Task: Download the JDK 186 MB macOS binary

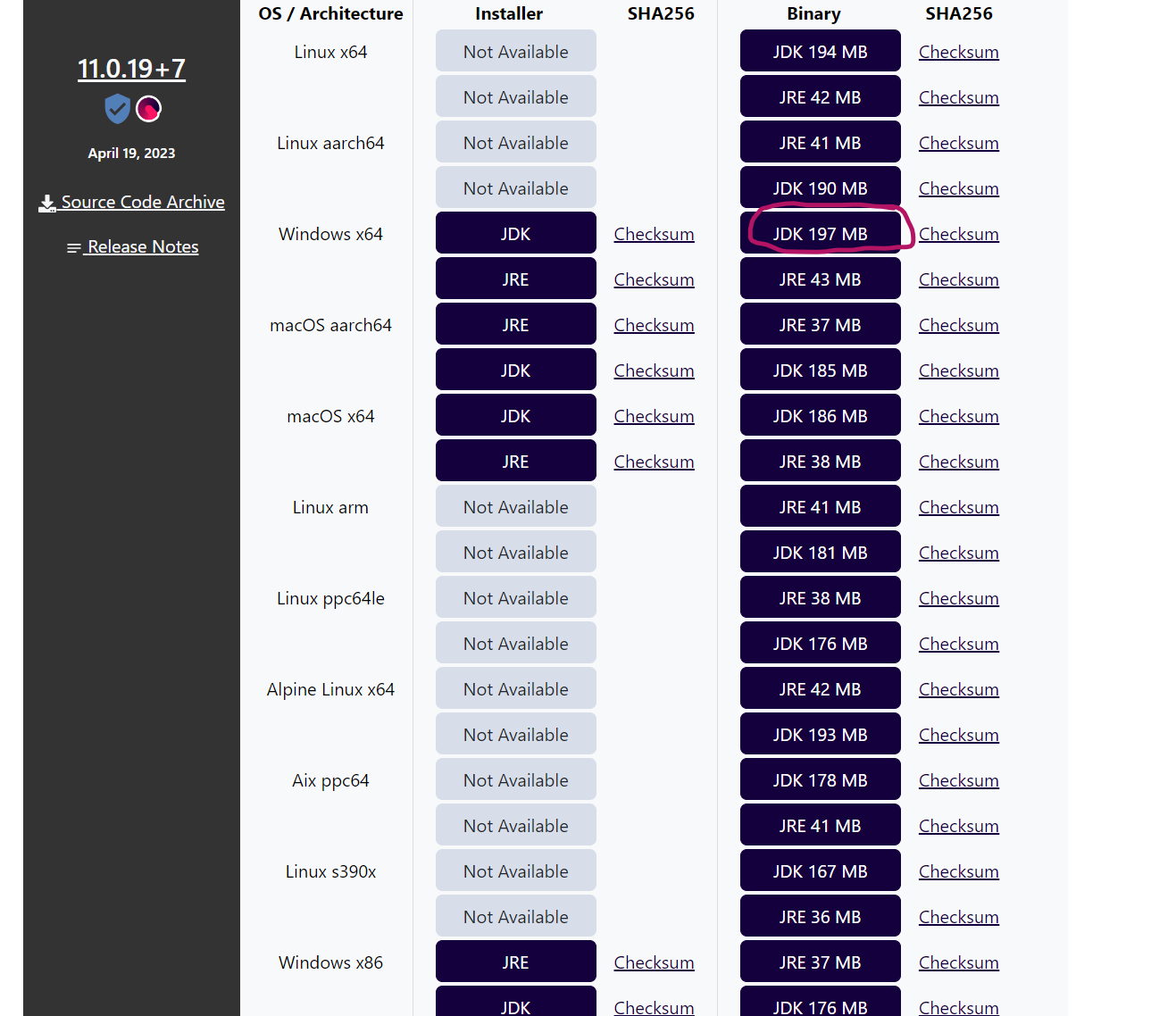Action: click(820, 416)
